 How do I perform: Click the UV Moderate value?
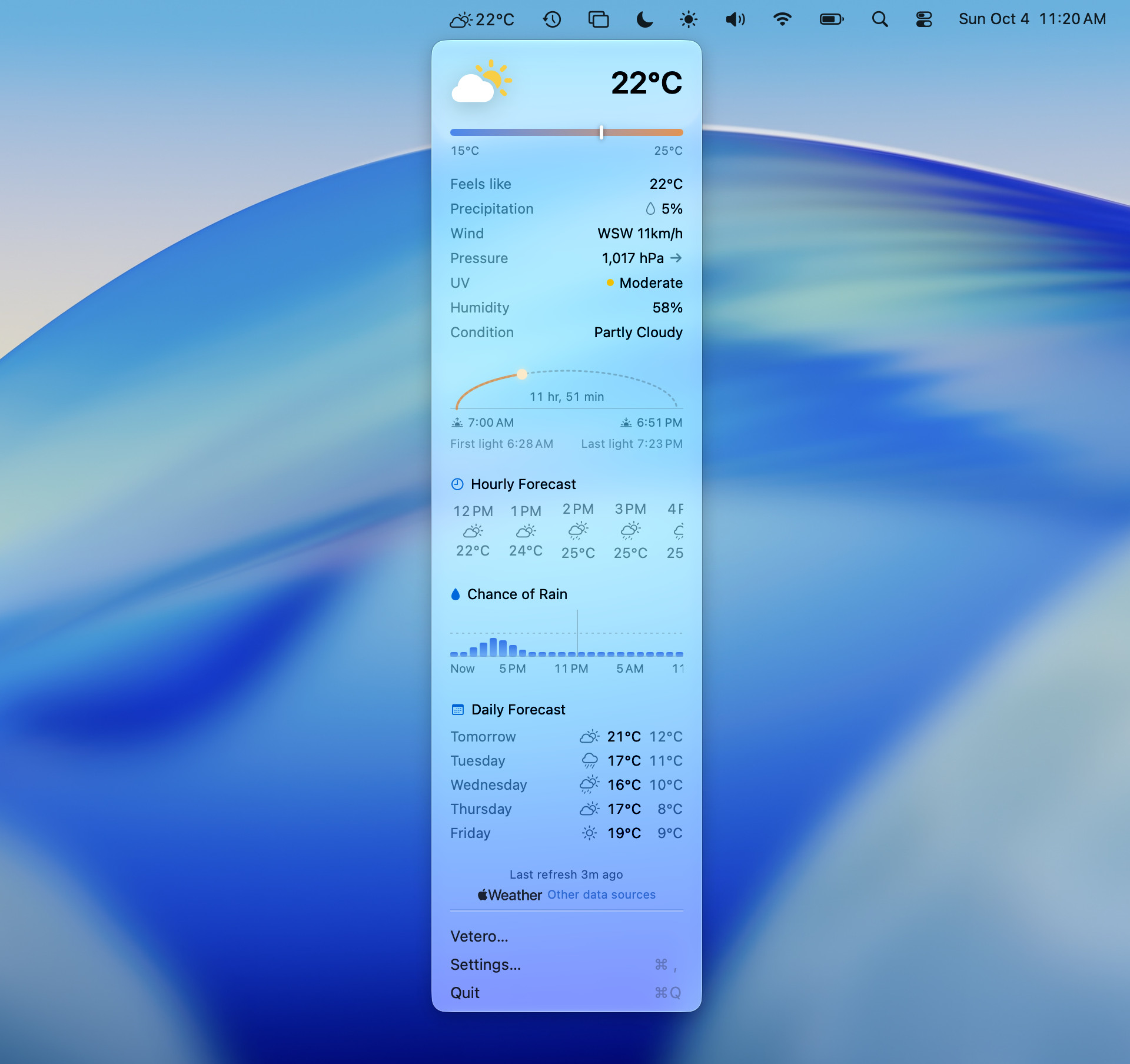click(x=644, y=283)
